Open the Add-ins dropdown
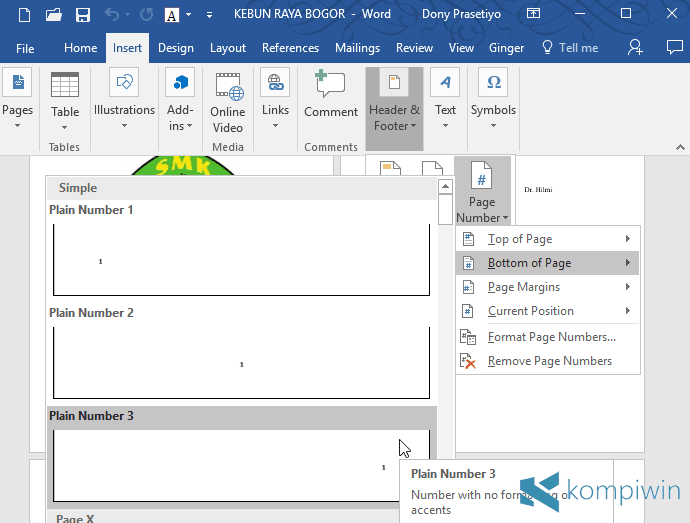The width and height of the screenshot is (690, 523). pos(180,100)
